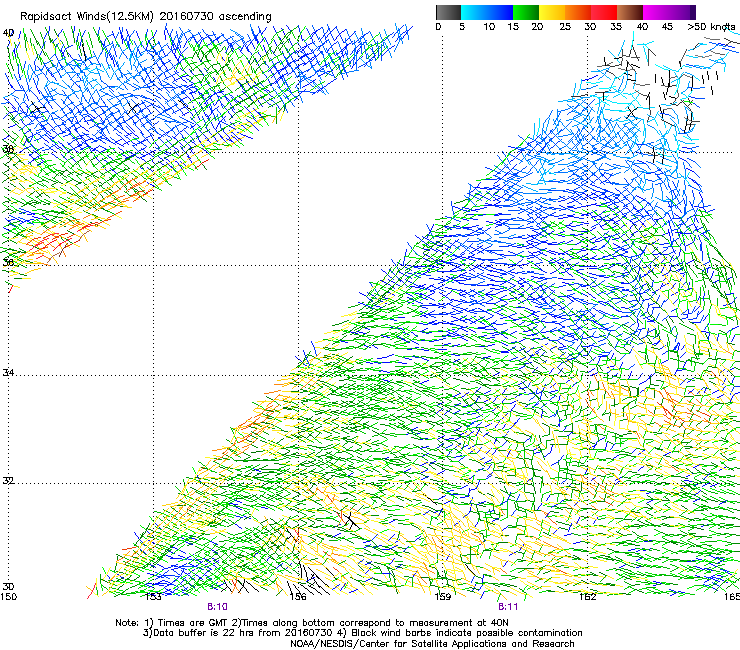This screenshot has width=740, height=650.
Task: Click the longitude label '156'
Action: [x=298, y=597]
